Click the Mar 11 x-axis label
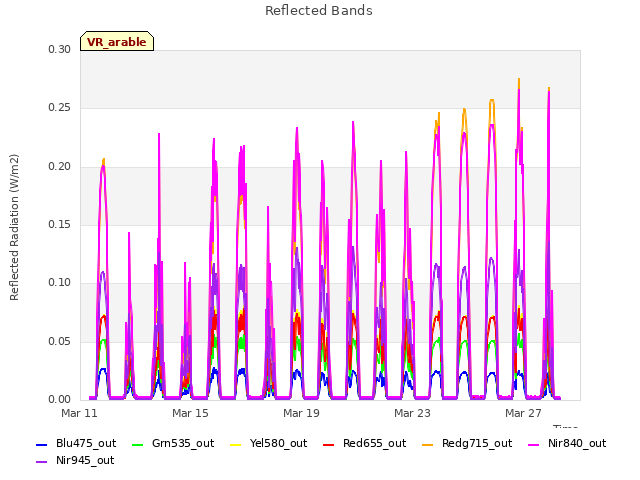Screen dimensions: 640x480 (79, 413)
